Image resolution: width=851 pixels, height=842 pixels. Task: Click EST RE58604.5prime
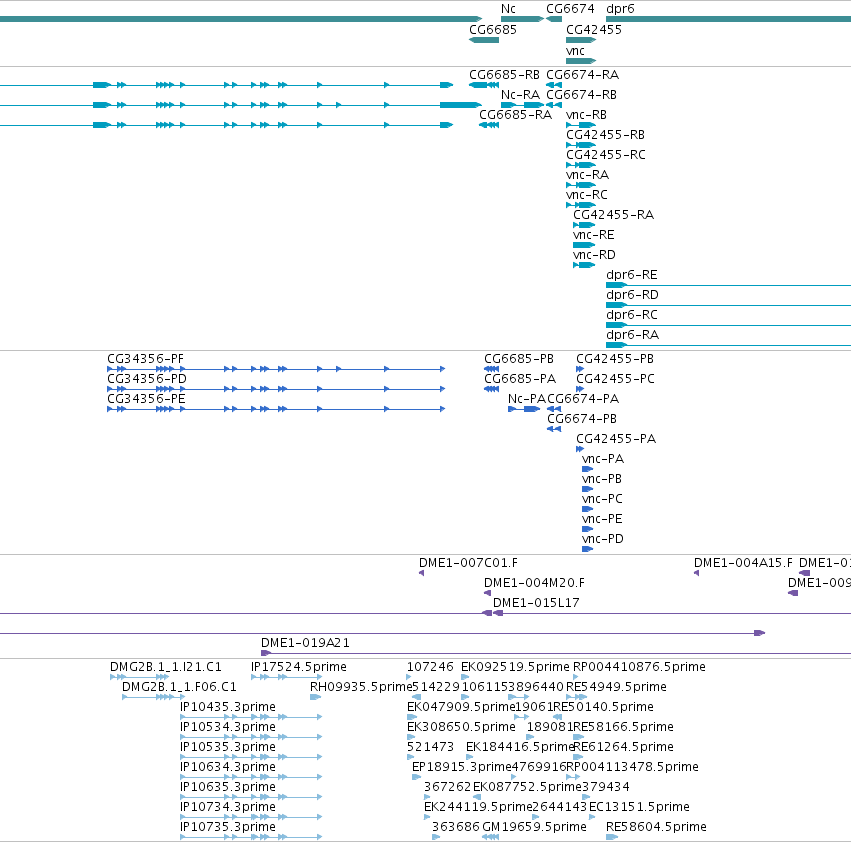tap(656, 827)
